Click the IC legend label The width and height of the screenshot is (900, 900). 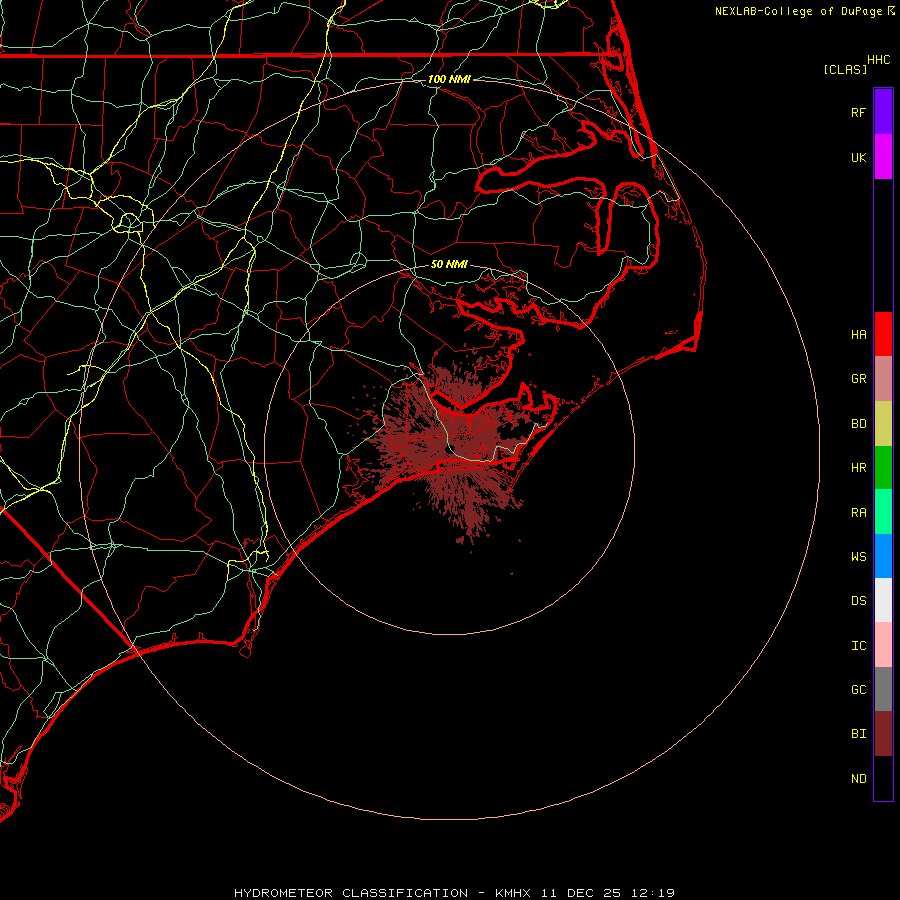pyautogui.click(x=859, y=646)
